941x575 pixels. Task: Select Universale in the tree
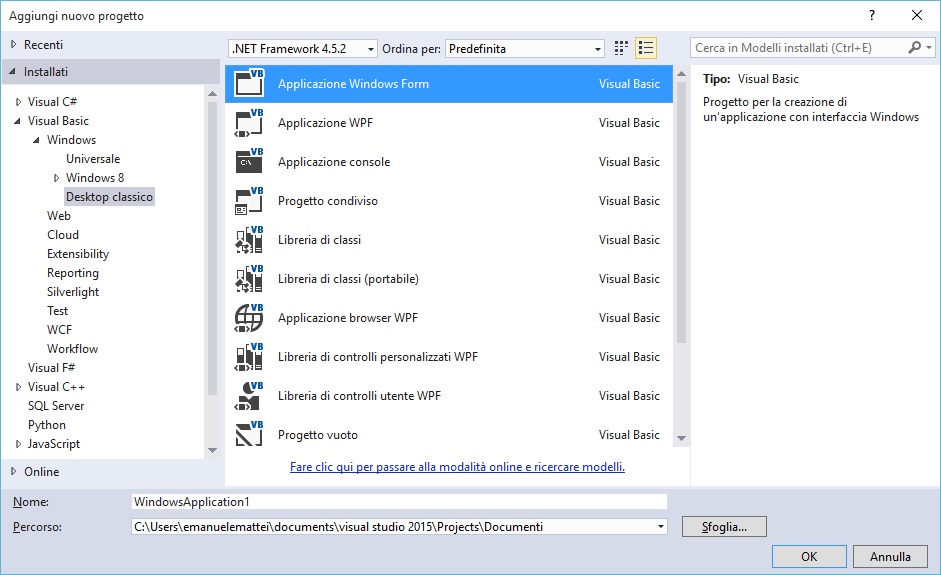pyautogui.click(x=93, y=158)
